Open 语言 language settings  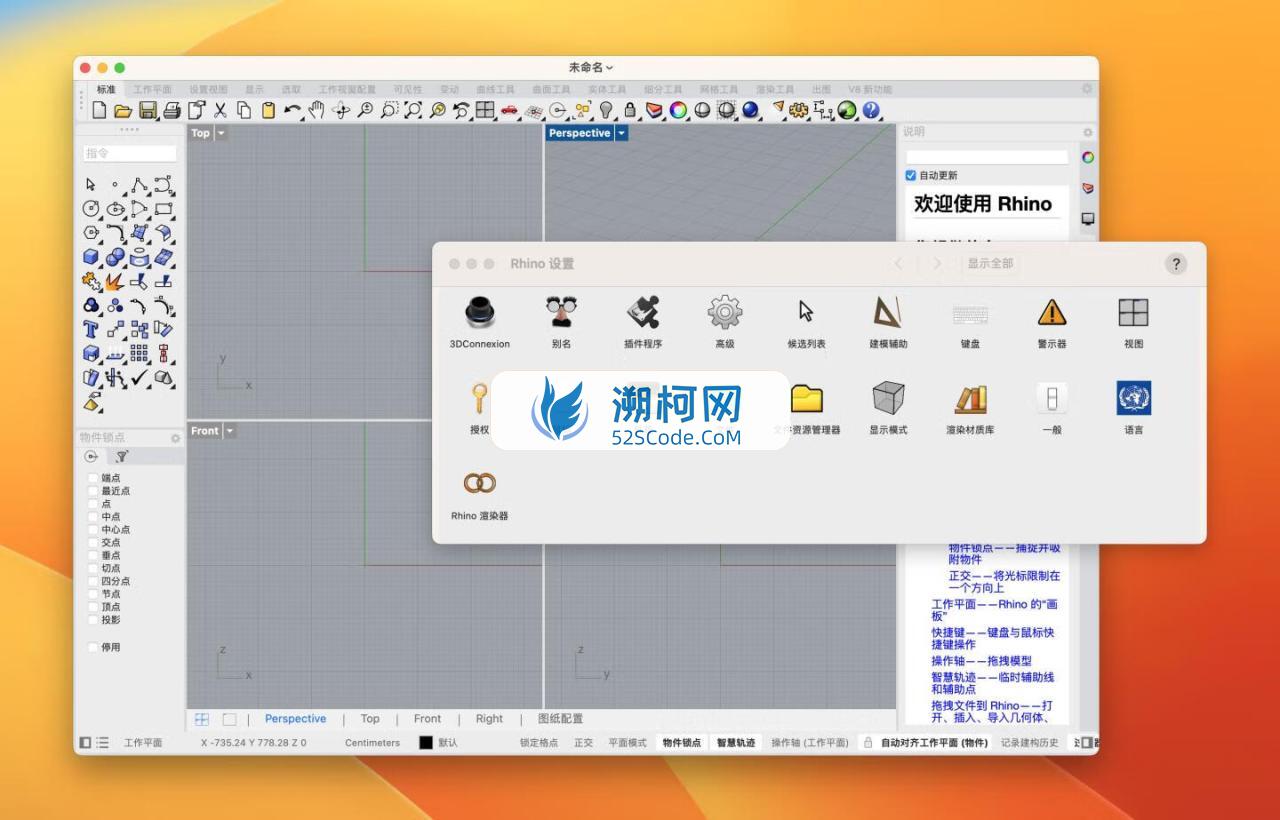point(1133,408)
